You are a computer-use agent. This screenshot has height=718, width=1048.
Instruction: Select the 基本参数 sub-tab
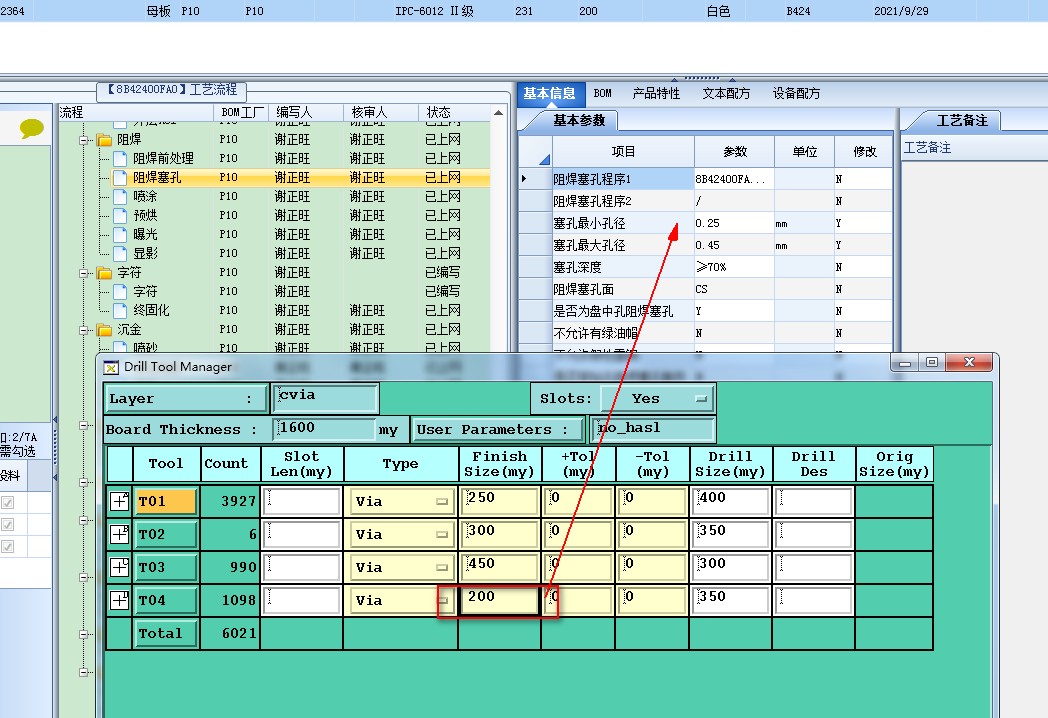tap(579, 120)
